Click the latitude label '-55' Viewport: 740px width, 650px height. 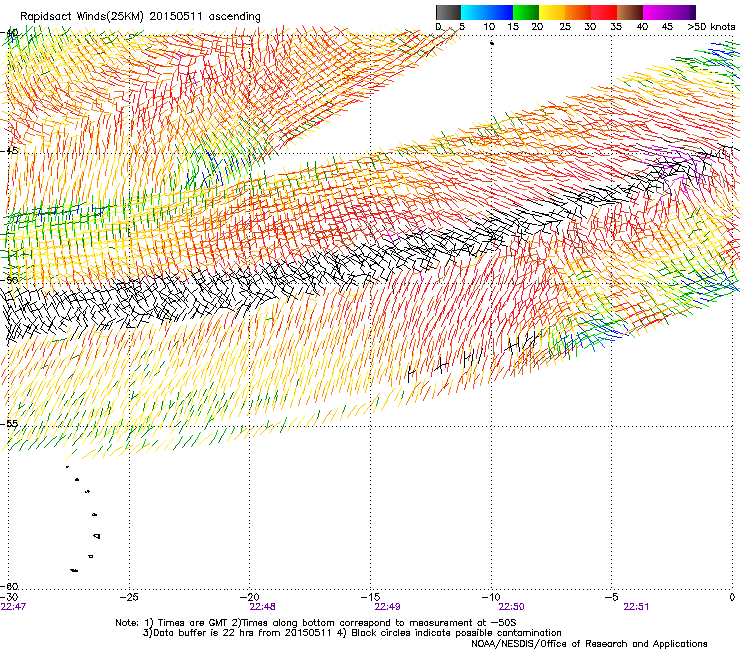pyautogui.click(x=10, y=424)
